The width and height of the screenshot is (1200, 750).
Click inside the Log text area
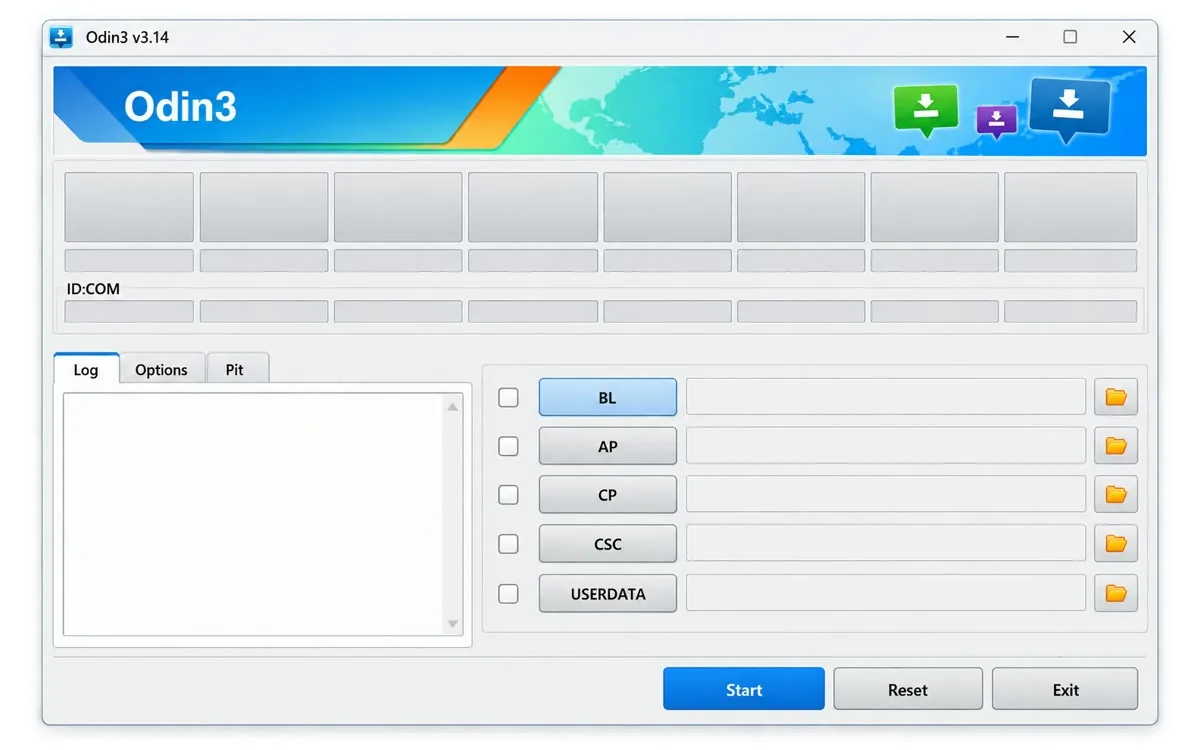coord(253,514)
